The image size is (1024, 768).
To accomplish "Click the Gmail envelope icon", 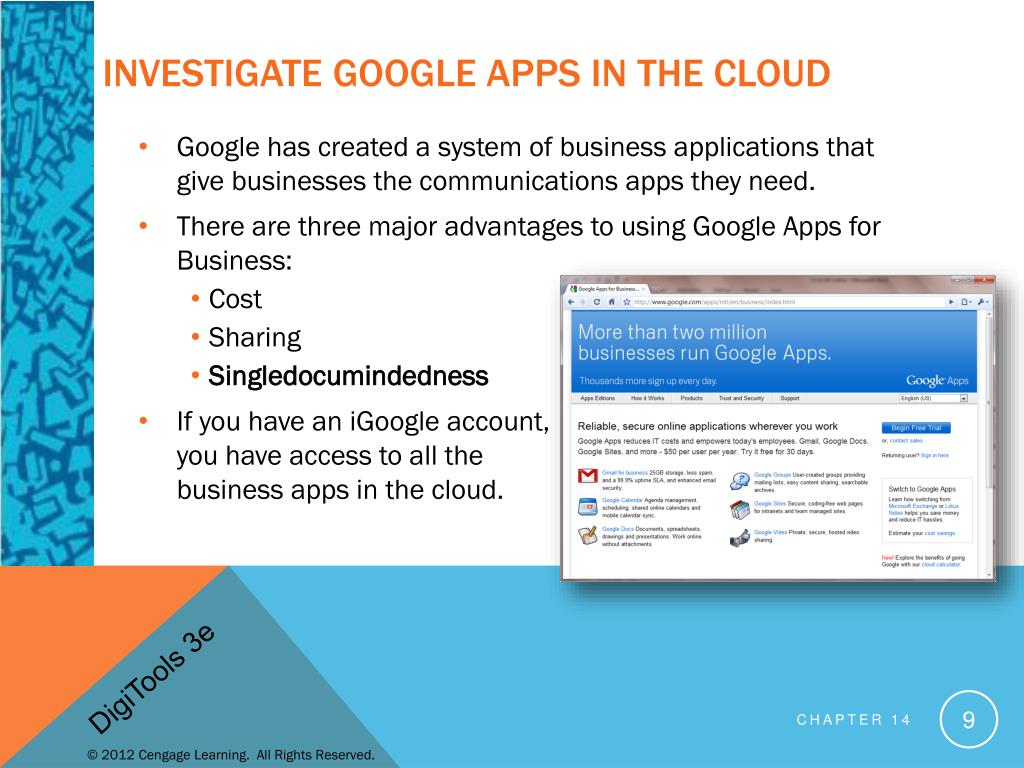I will click(x=588, y=476).
